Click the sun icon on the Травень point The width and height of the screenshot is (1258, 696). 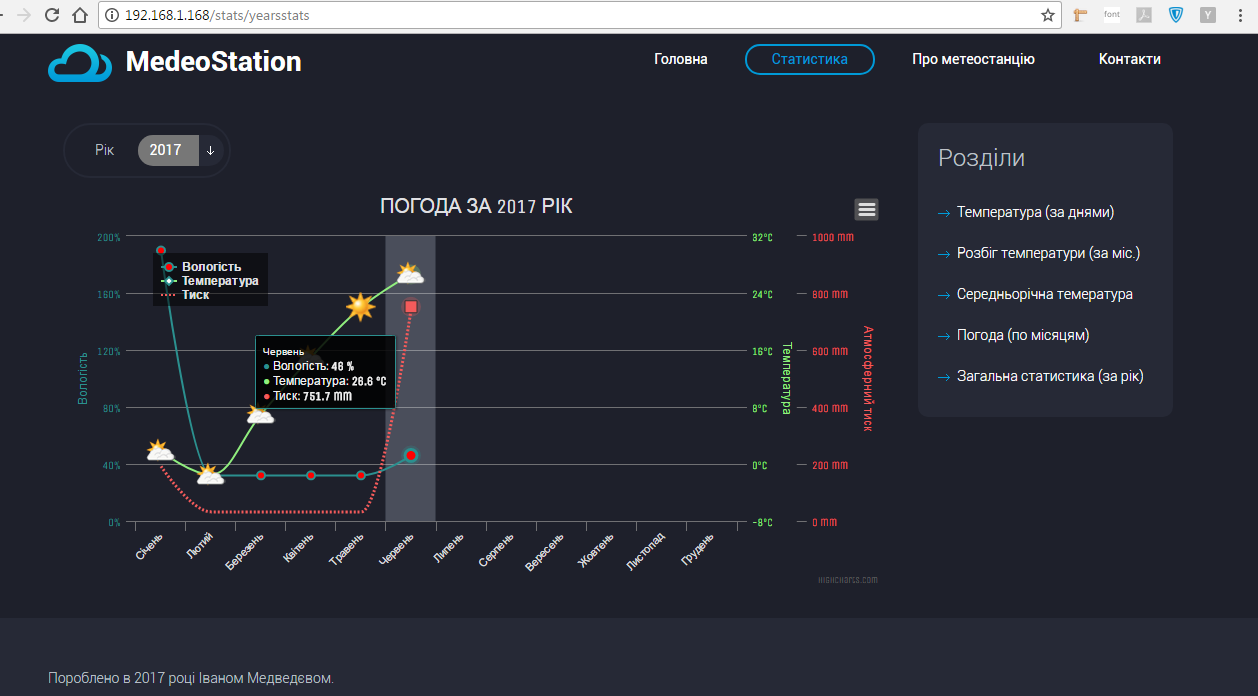(360, 307)
